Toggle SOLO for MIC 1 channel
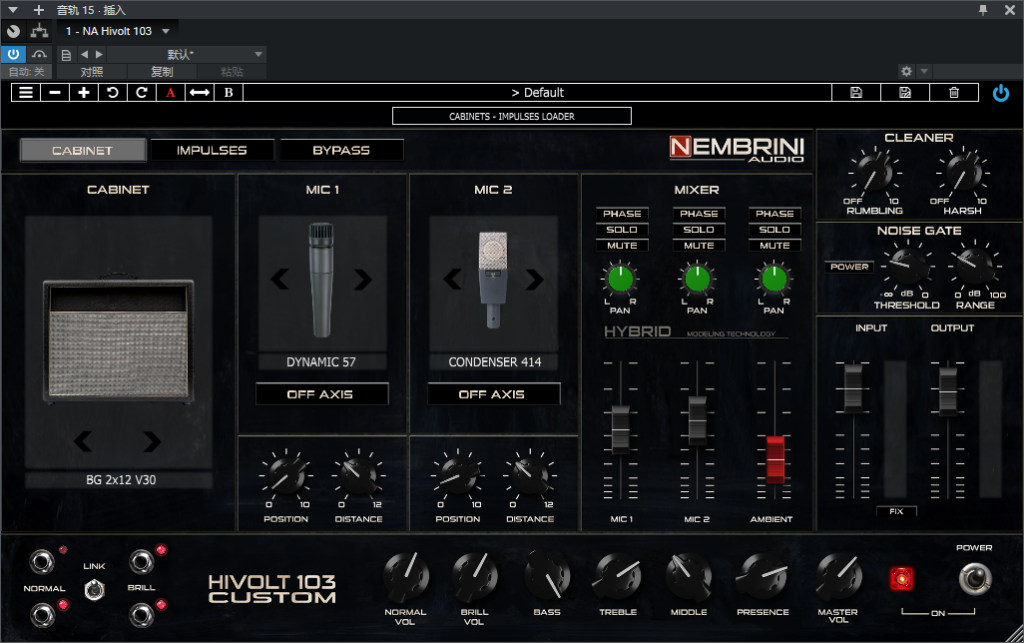This screenshot has width=1024, height=643. pyautogui.click(x=622, y=230)
